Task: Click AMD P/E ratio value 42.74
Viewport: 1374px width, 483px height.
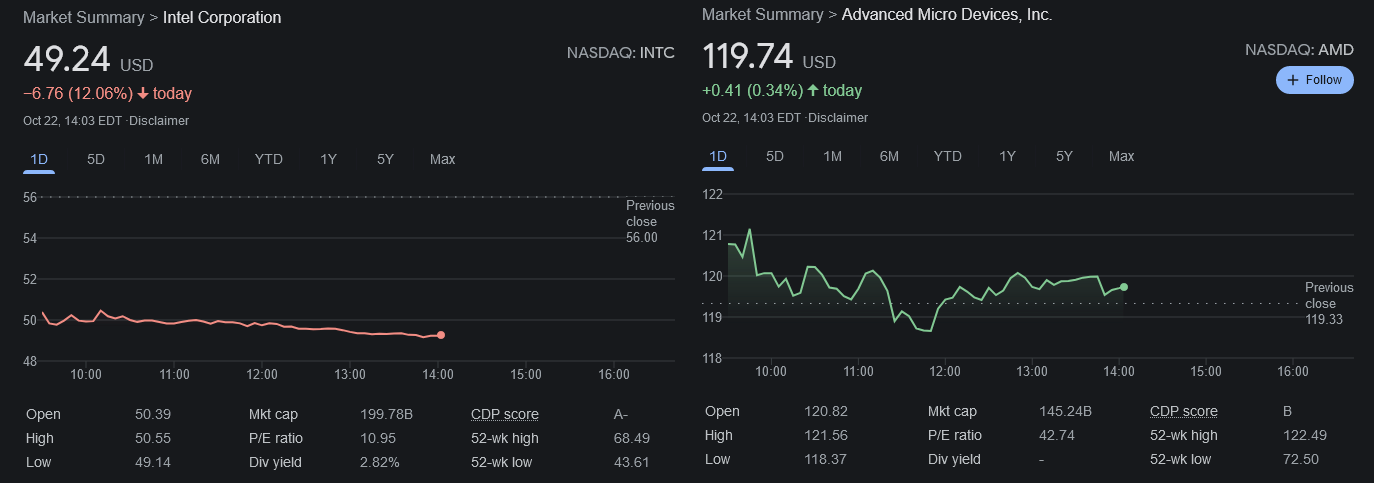Action: point(1057,435)
